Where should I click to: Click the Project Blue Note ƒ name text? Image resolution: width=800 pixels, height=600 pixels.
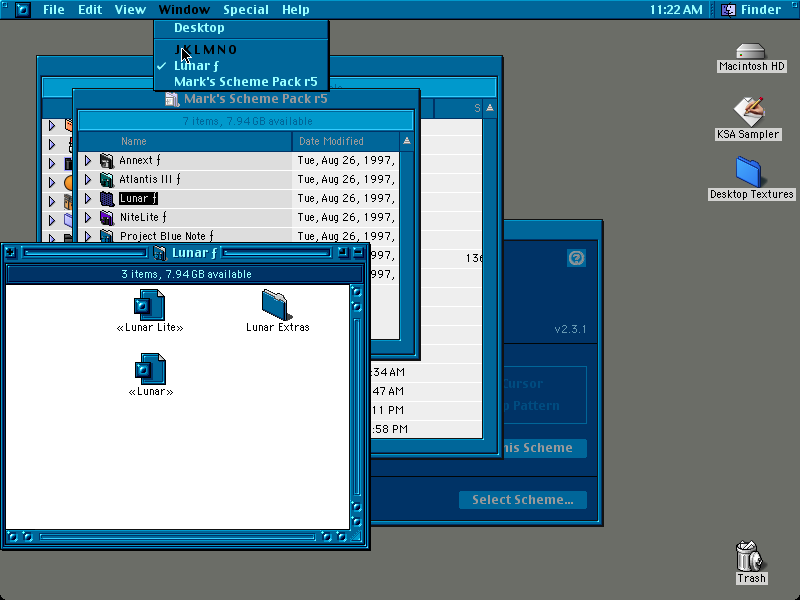(167, 236)
